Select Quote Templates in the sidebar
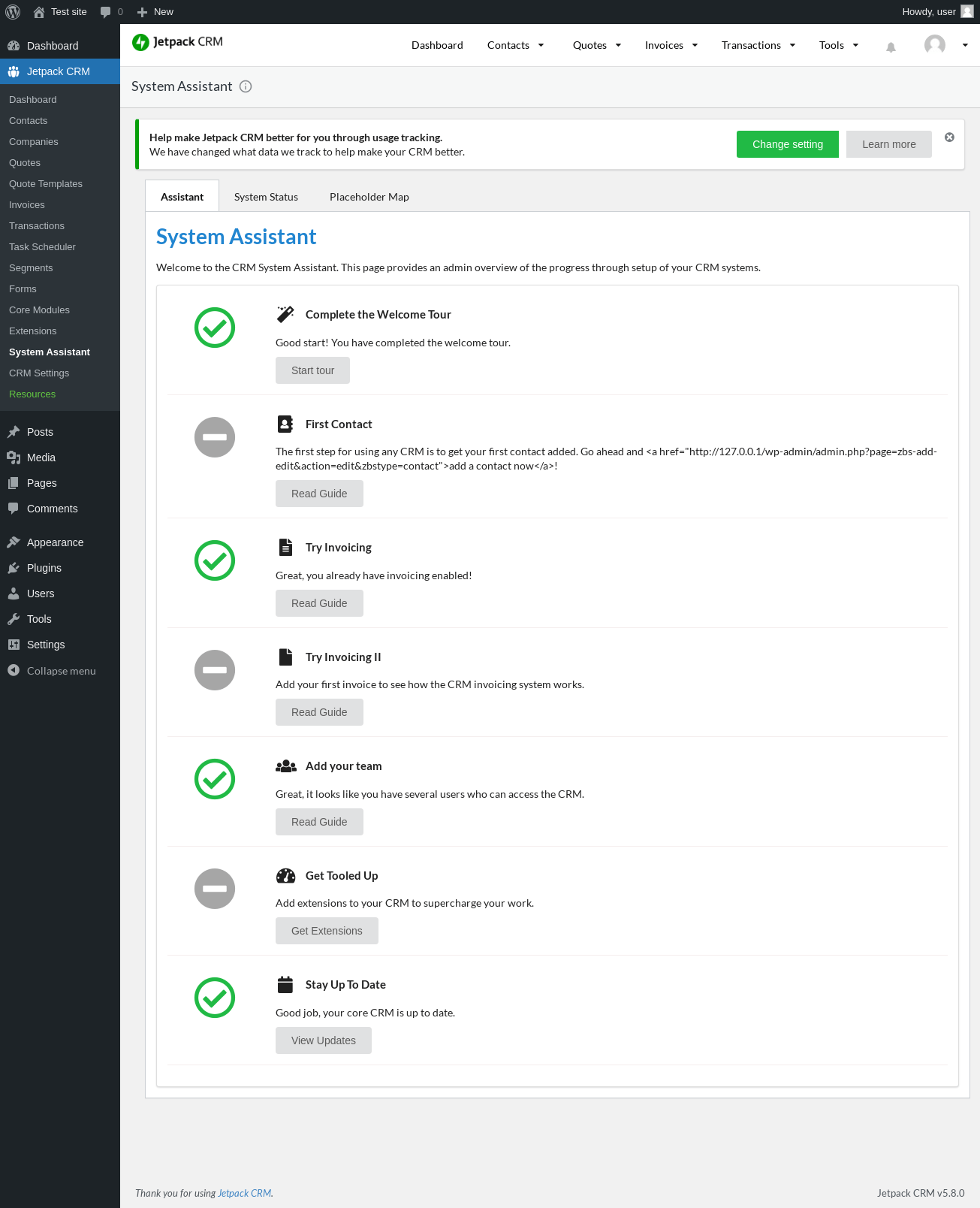 pyautogui.click(x=46, y=184)
